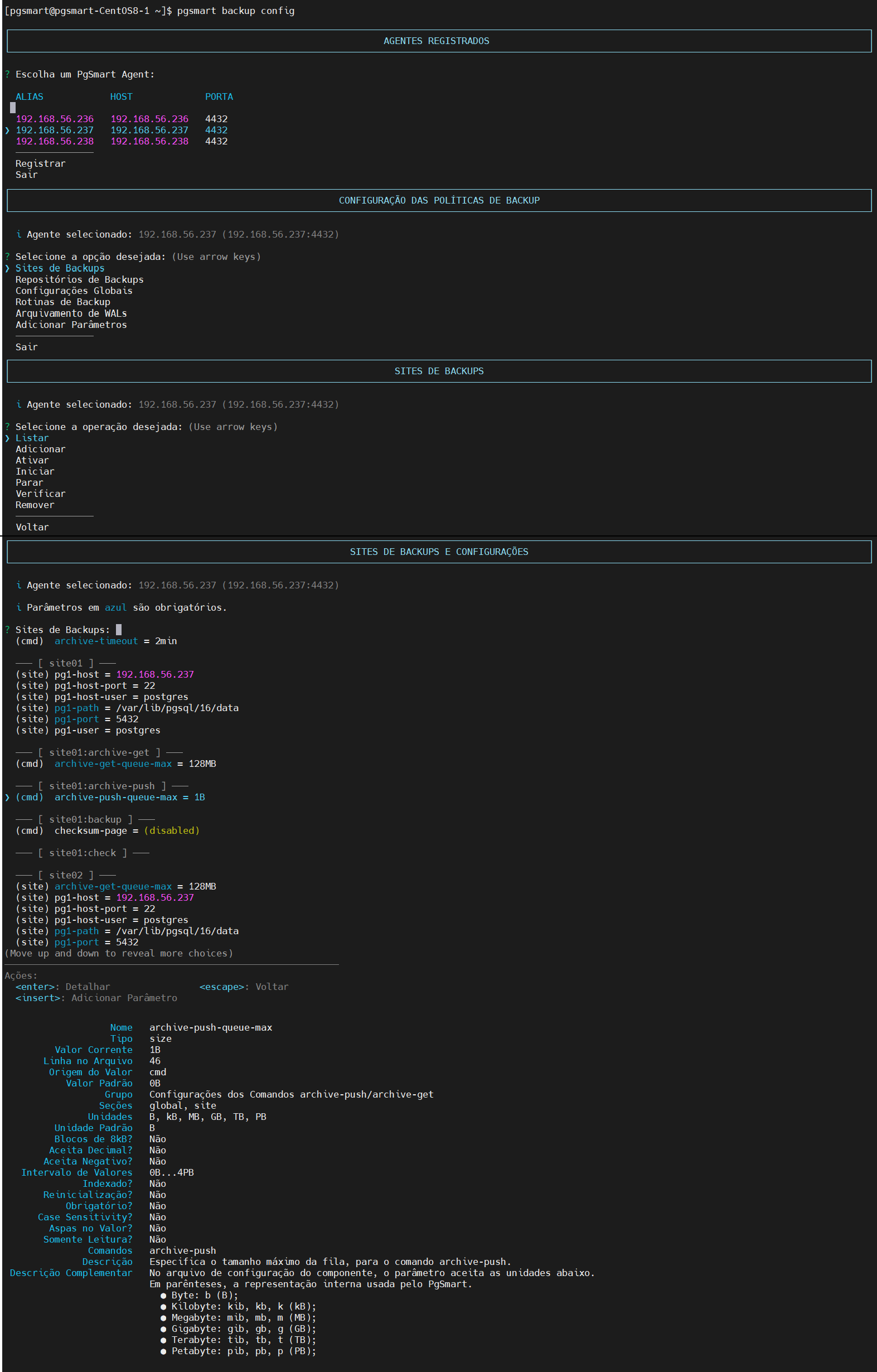Select Adicionar Parâmetros option

tap(71, 325)
